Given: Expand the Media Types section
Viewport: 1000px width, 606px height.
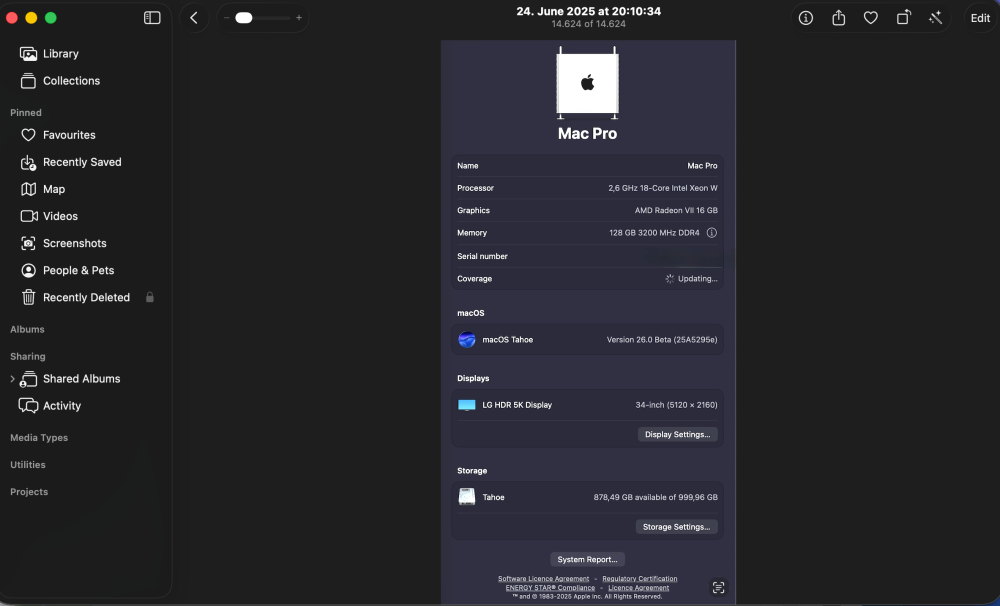Looking at the screenshot, I should (39, 438).
